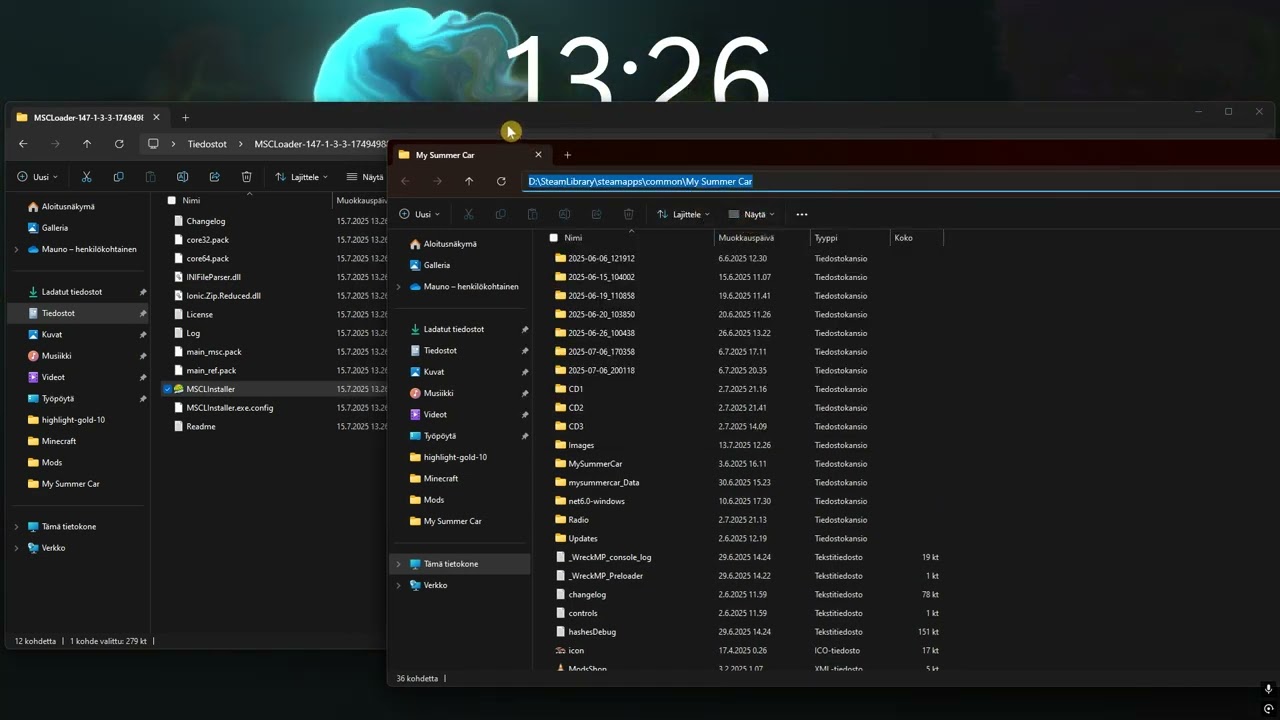Open the three-dots more options menu
The width and height of the screenshot is (1280, 720).
click(801, 214)
